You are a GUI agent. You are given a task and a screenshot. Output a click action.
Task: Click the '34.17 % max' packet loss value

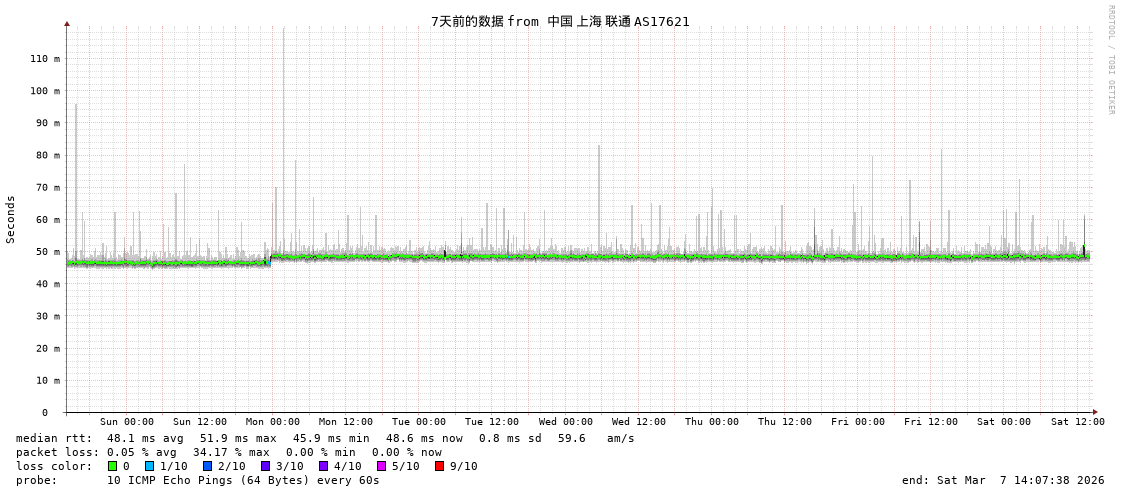click(232, 453)
